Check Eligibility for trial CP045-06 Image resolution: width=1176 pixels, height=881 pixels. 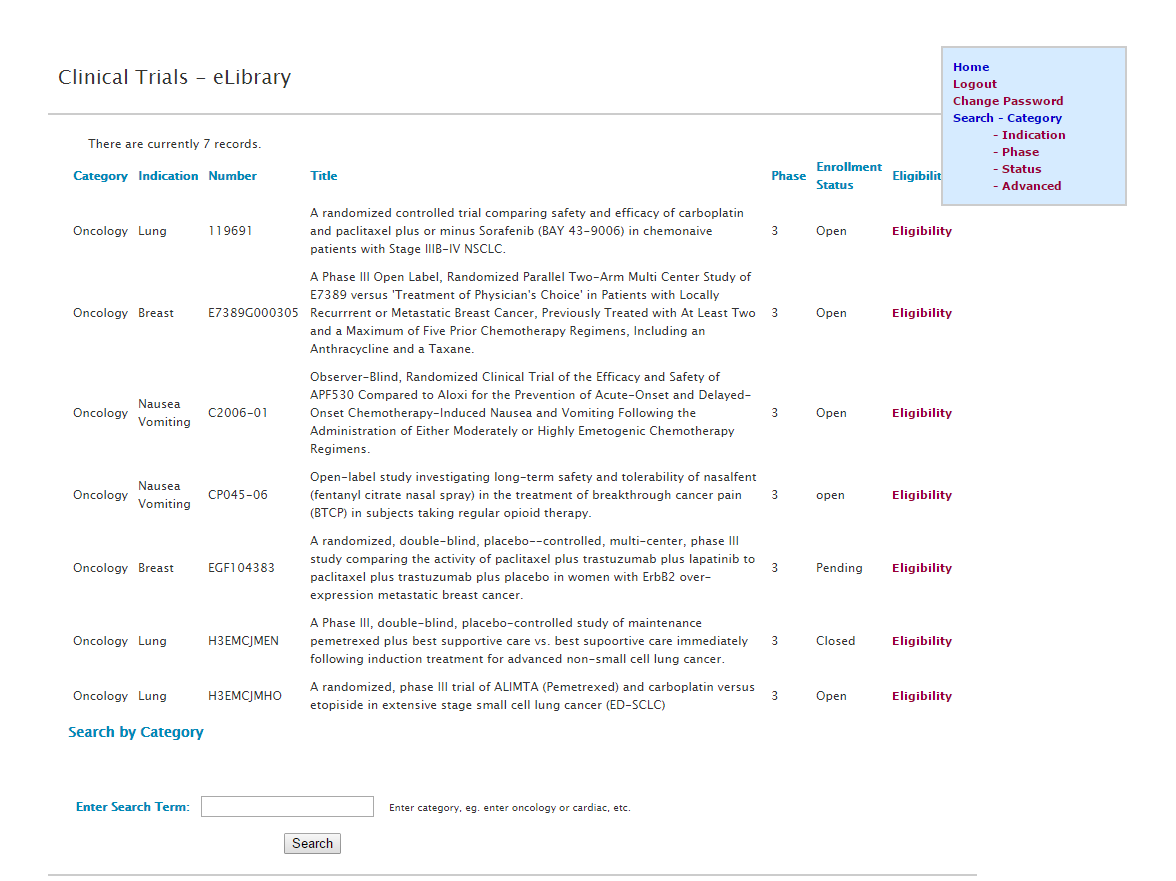(x=921, y=495)
